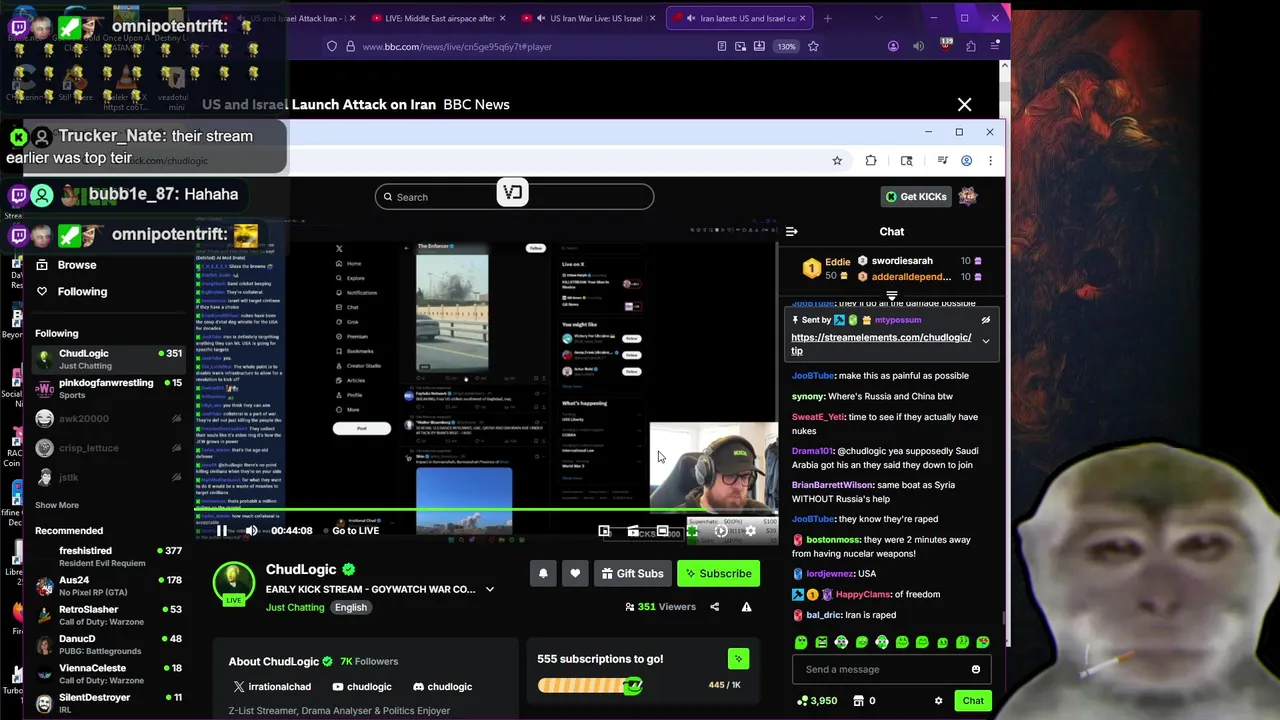Open Firefox extensions puzzle icon
The height and width of the screenshot is (720, 1280).
tap(971, 46)
